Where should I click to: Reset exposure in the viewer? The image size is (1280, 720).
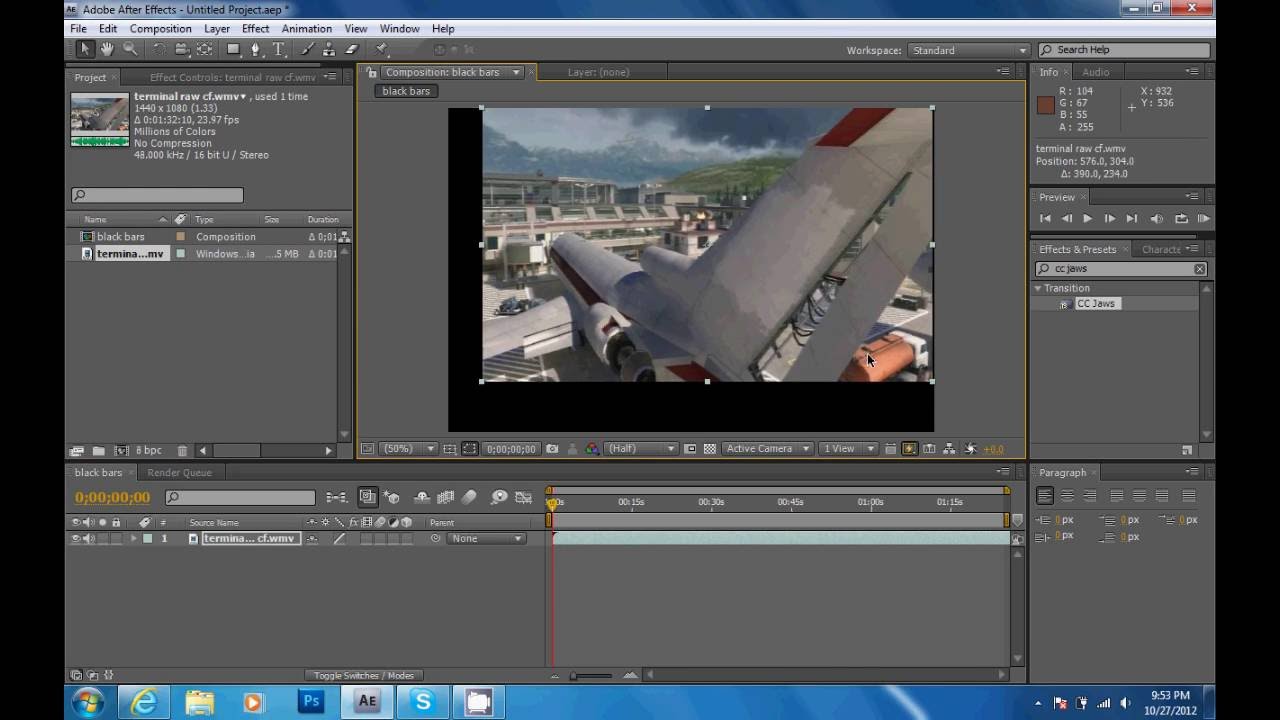970,449
